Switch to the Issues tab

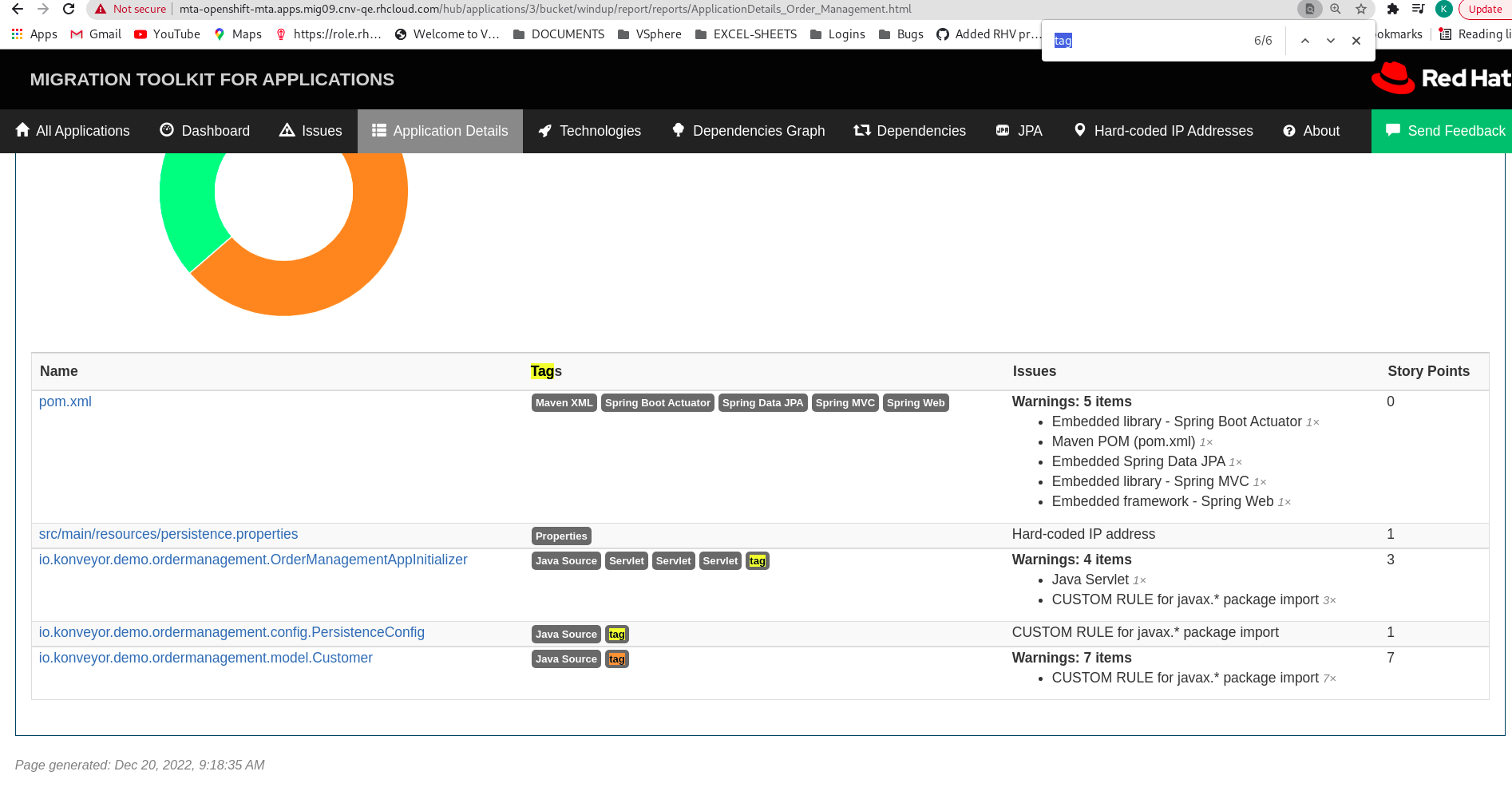click(x=311, y=131)
